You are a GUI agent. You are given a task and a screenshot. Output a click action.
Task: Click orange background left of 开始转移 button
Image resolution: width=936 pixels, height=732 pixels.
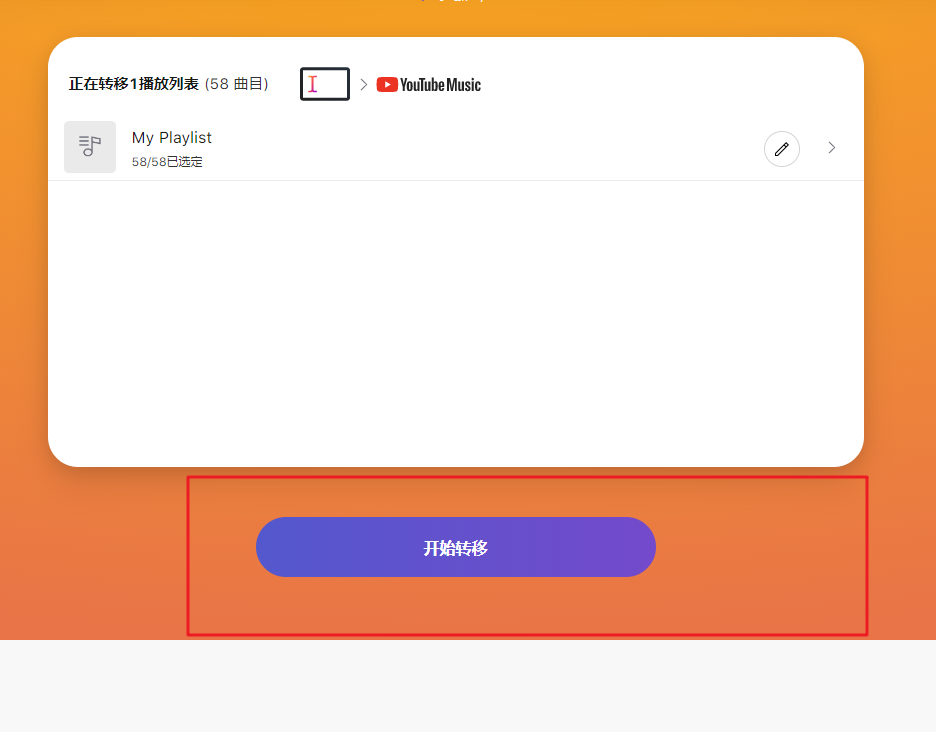point(120,547)
